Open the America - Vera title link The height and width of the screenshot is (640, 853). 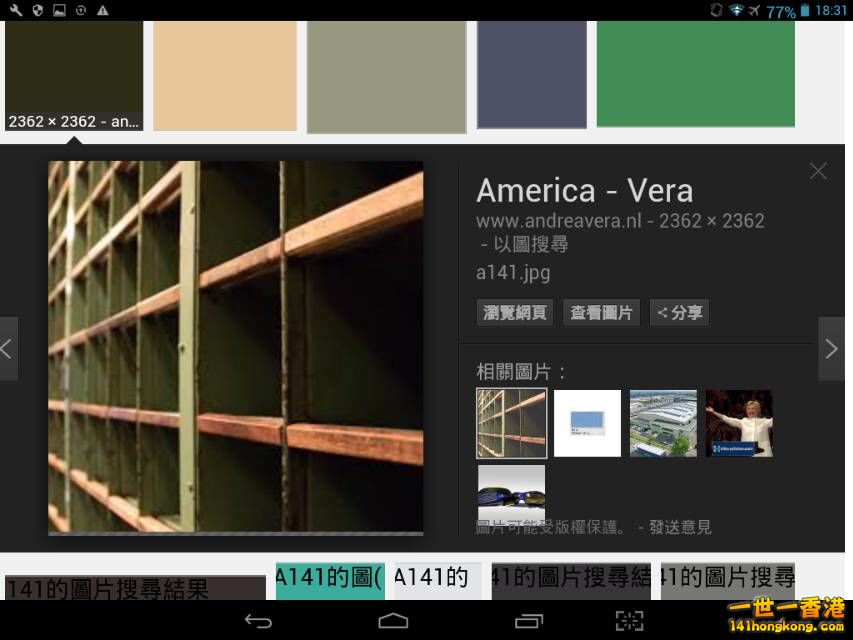(x=585, y=192)
